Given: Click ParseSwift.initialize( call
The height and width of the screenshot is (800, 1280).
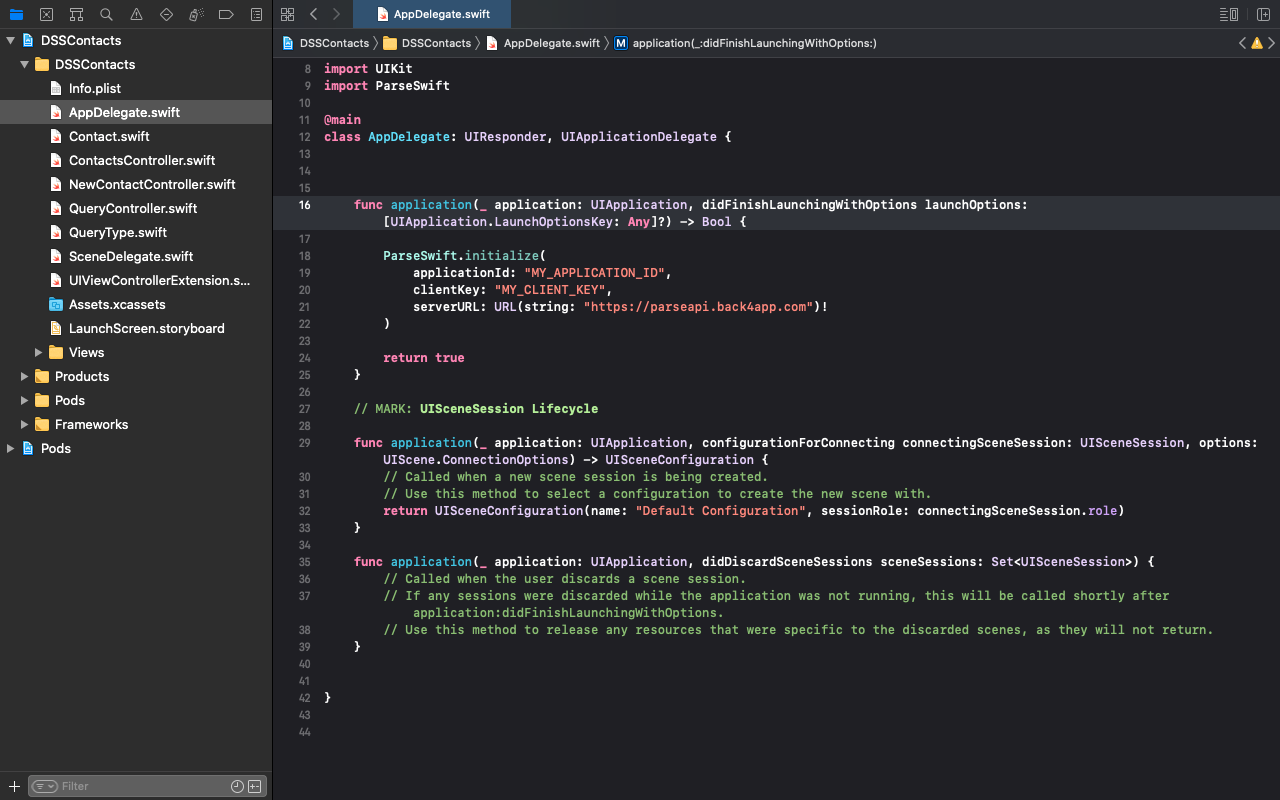Looking at the screenshot, I should (x=465, y=256).
